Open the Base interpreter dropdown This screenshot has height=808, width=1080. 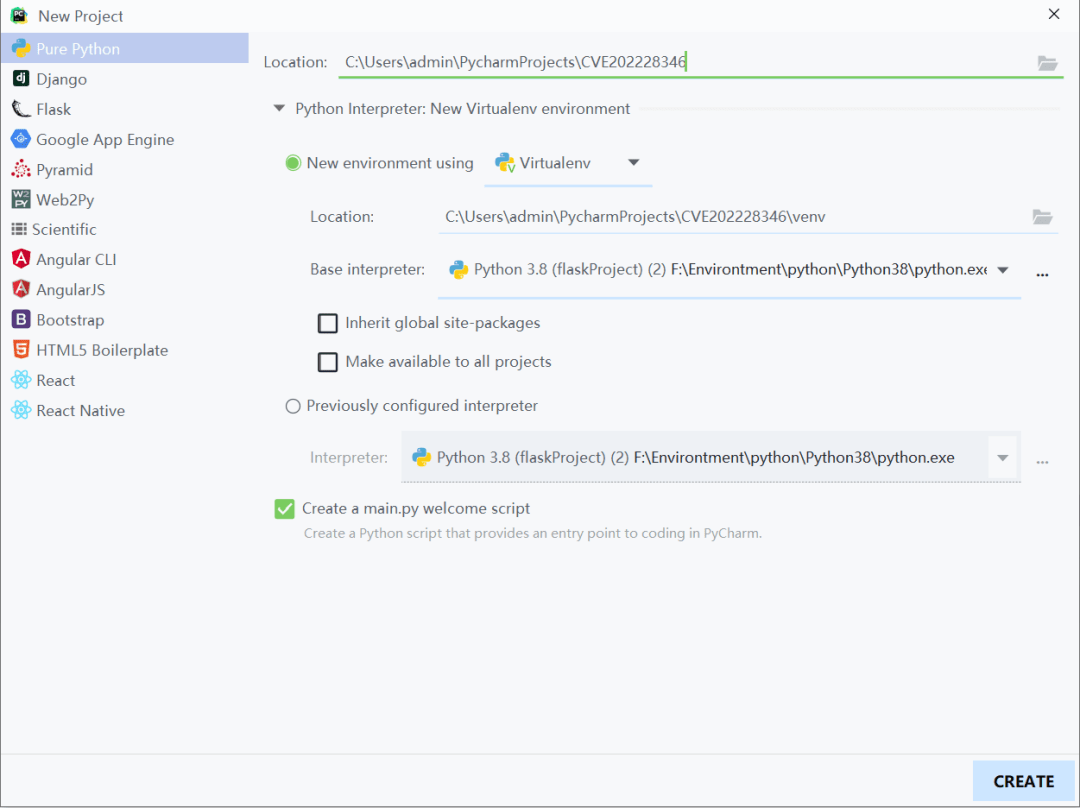point(1003,269)
